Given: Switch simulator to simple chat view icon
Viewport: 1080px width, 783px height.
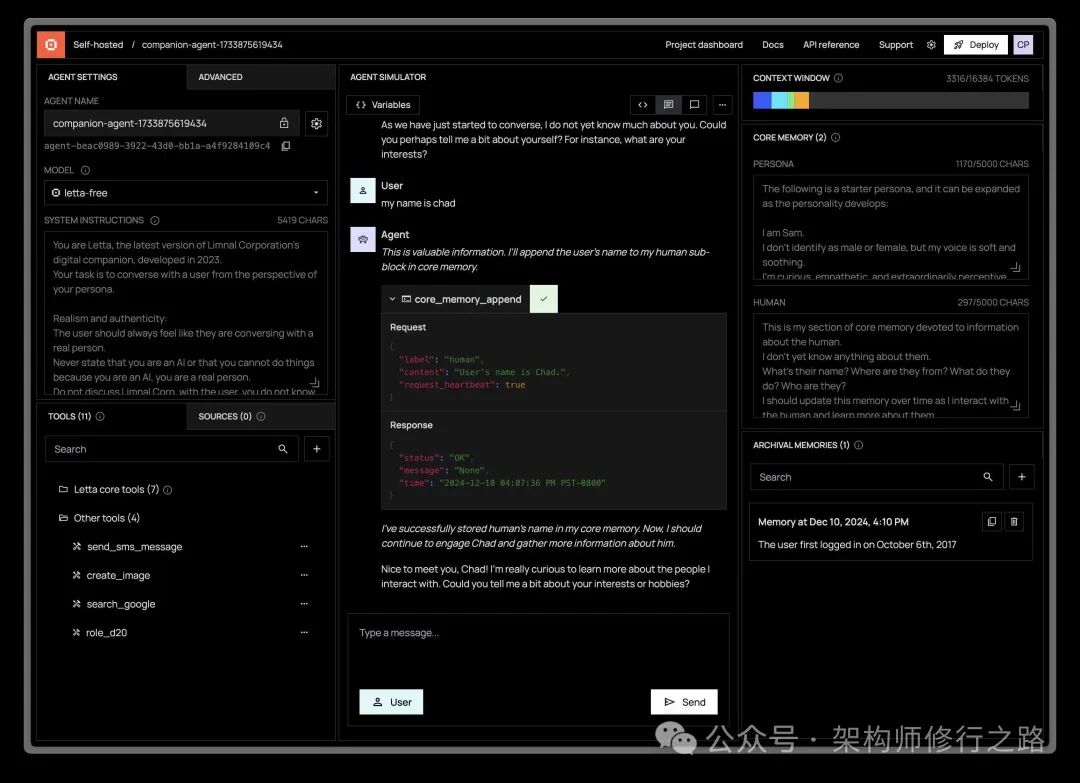Looking at the screenshot, I should (x=694, y=105).
